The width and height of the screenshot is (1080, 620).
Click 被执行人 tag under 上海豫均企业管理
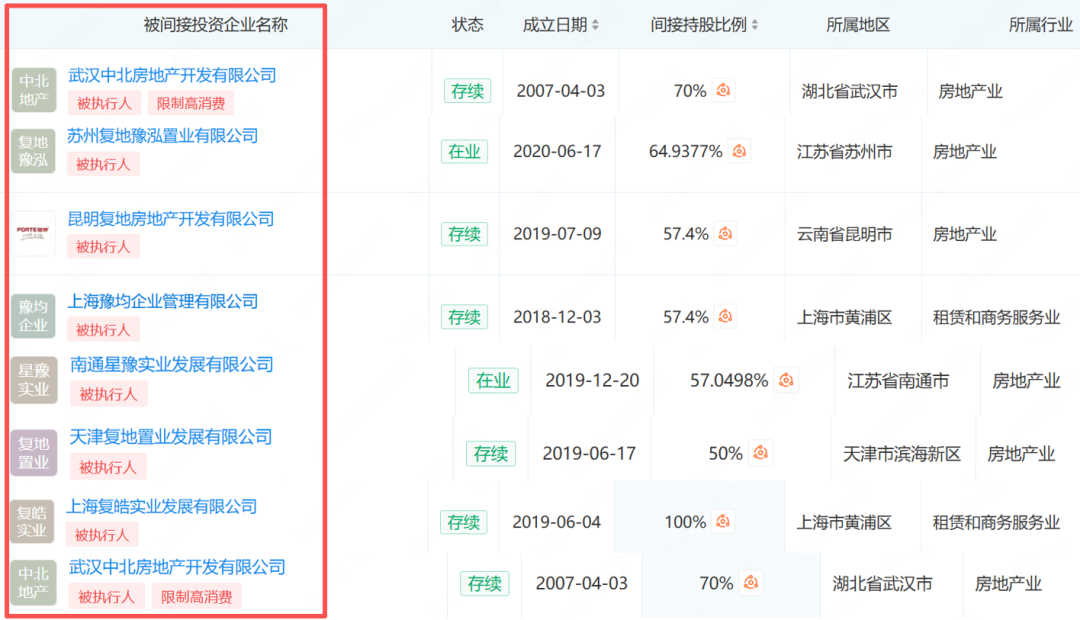103,329
